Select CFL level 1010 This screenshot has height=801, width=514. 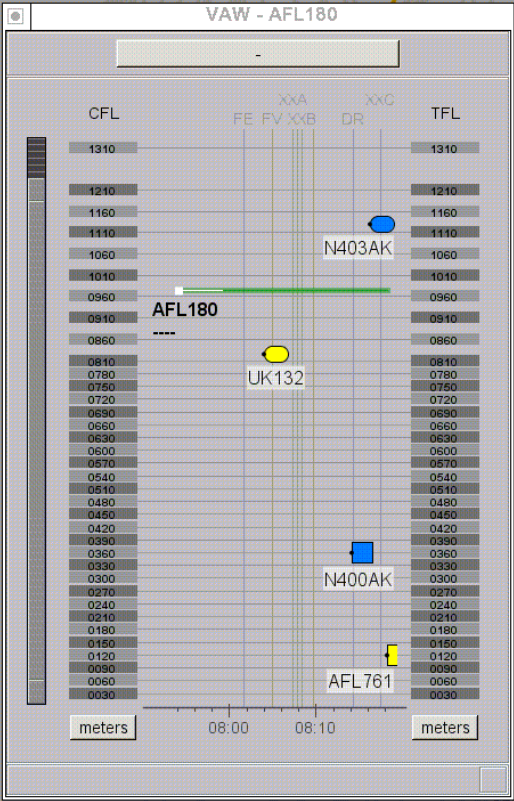tap(103, 276)
